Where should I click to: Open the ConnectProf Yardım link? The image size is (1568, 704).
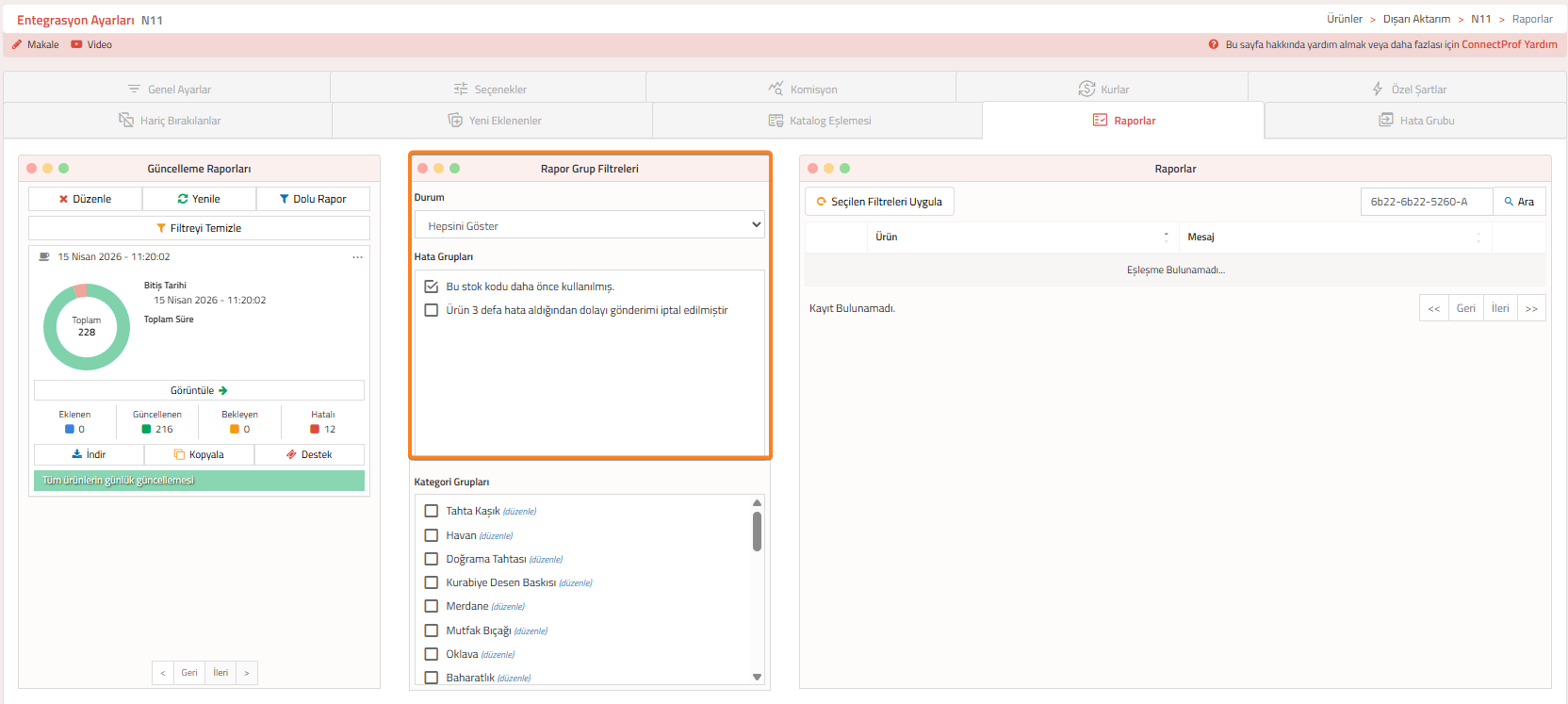pyautogui.click(x=1509, y=44)
